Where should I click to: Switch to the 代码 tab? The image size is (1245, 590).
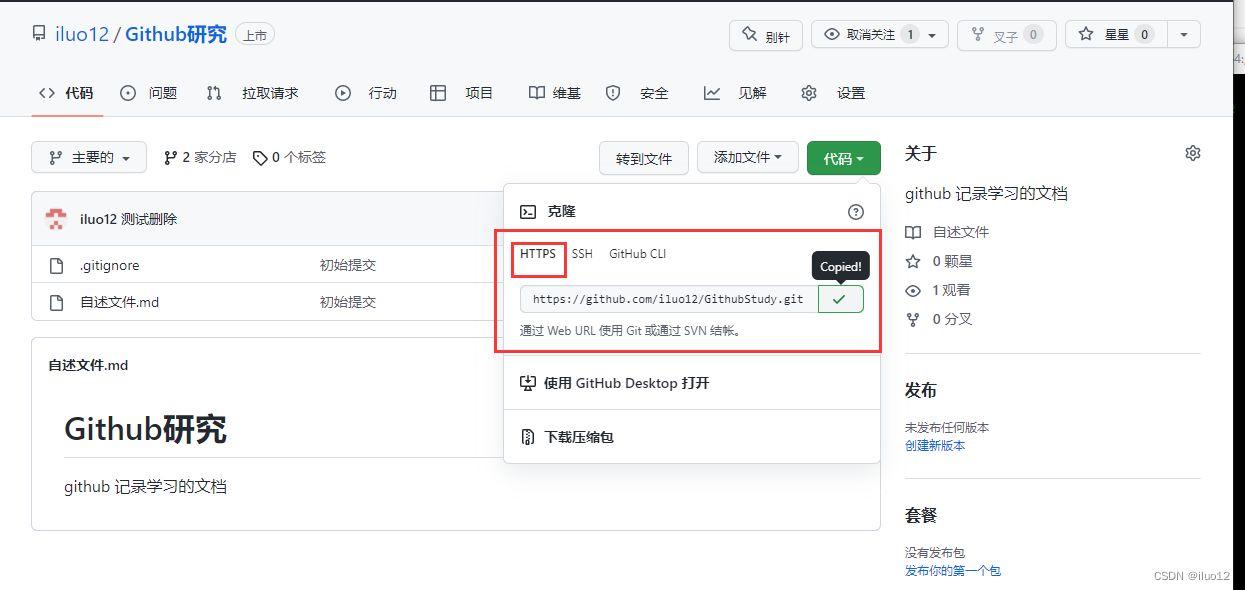[x=67, y=93]
